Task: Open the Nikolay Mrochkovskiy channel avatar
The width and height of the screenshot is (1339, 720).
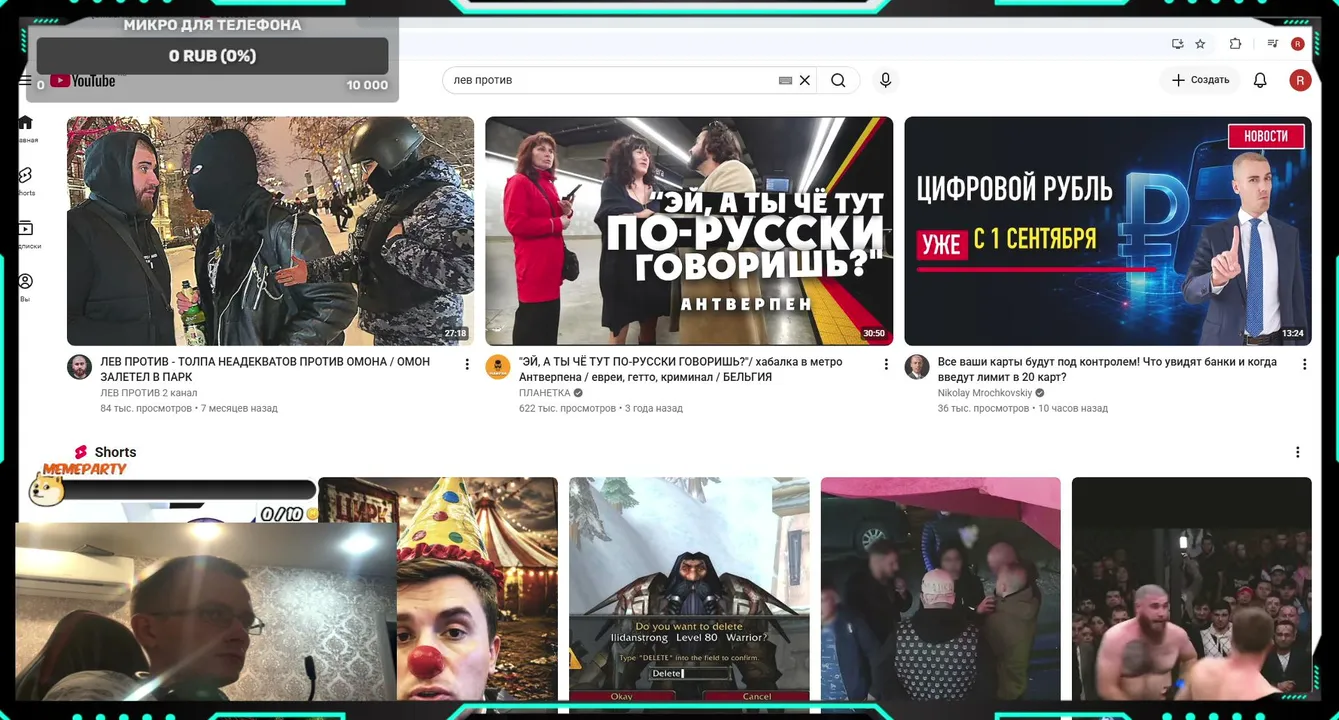Action: tap(917, 366)
